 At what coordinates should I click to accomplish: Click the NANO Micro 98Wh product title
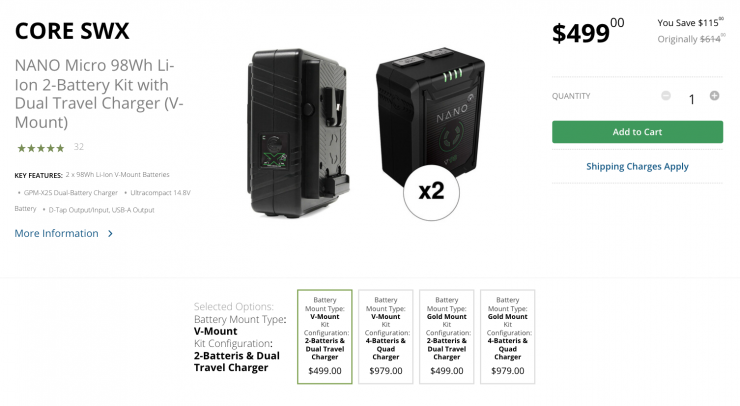[x=99, y=93]
